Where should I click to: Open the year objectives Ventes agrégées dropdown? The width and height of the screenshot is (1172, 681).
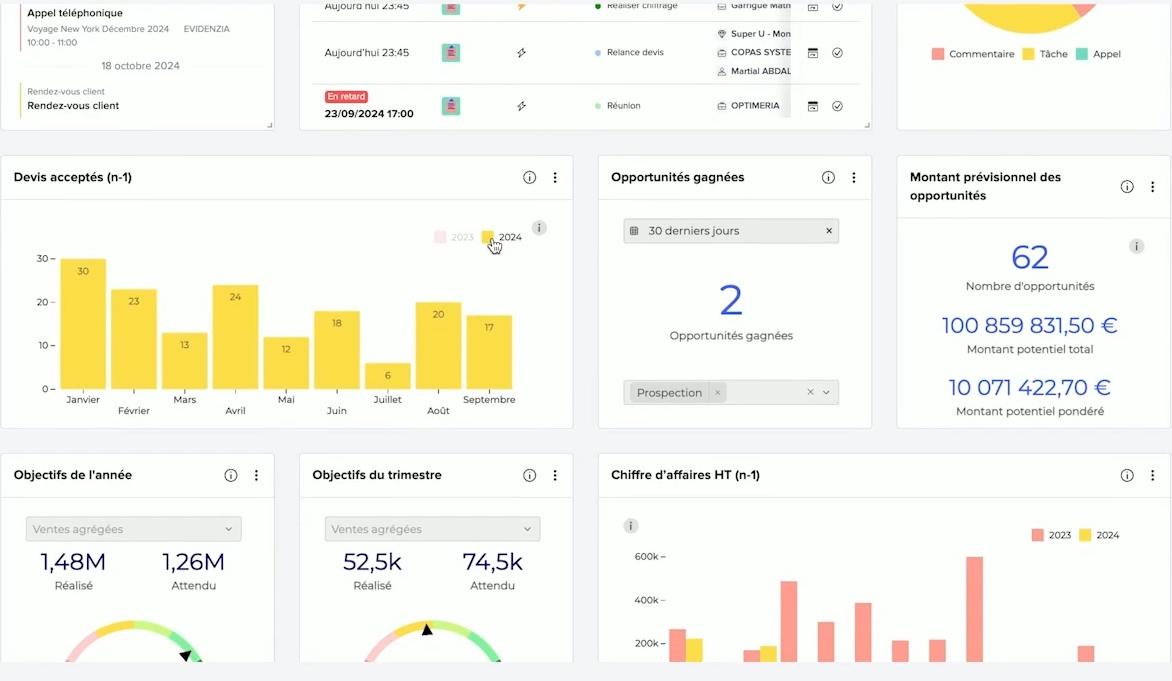click(133, 529)
